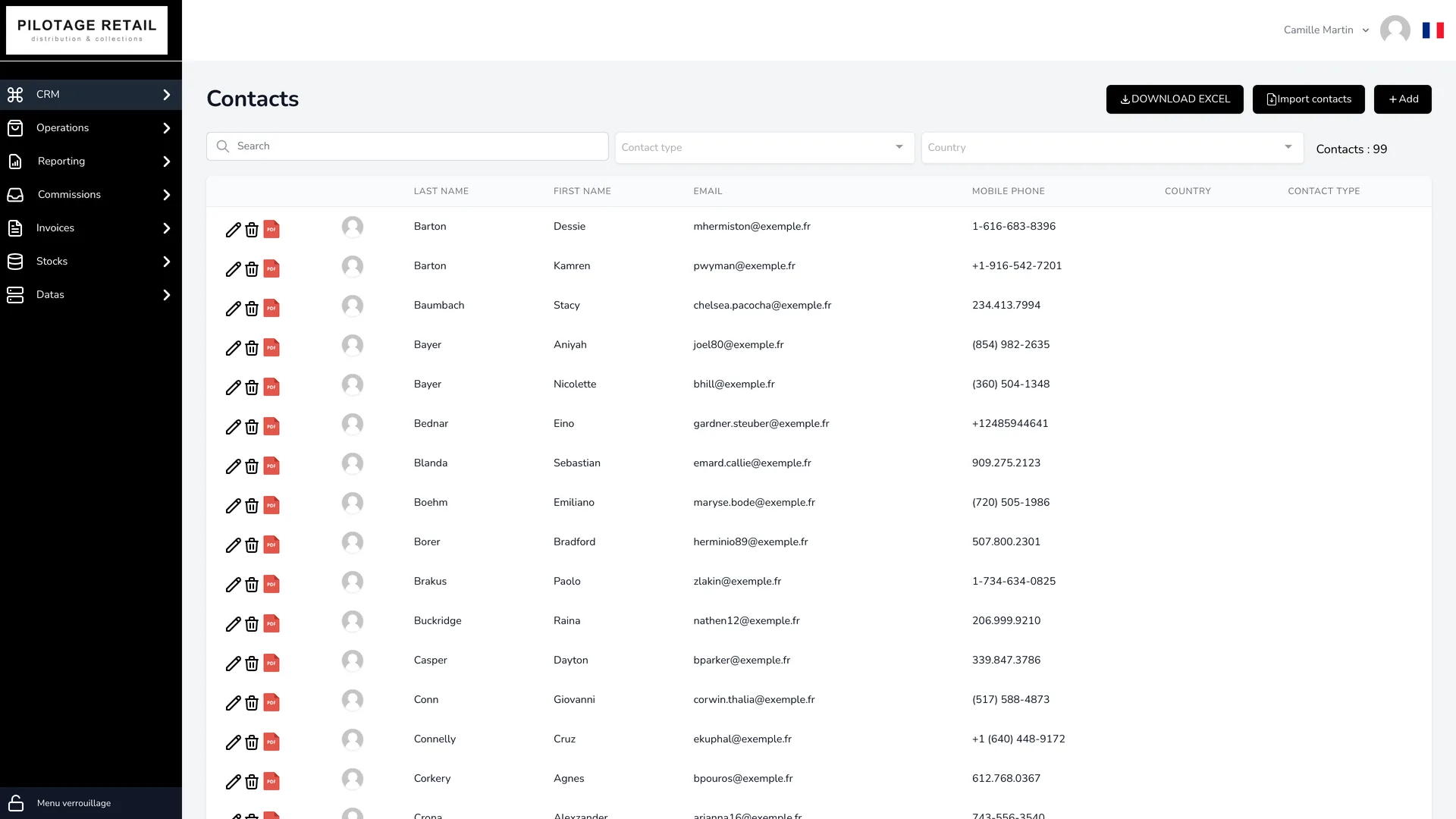Screen dimensions: 1456x819
Task: Open the Contact type dropdown
Action: [764, 147]
